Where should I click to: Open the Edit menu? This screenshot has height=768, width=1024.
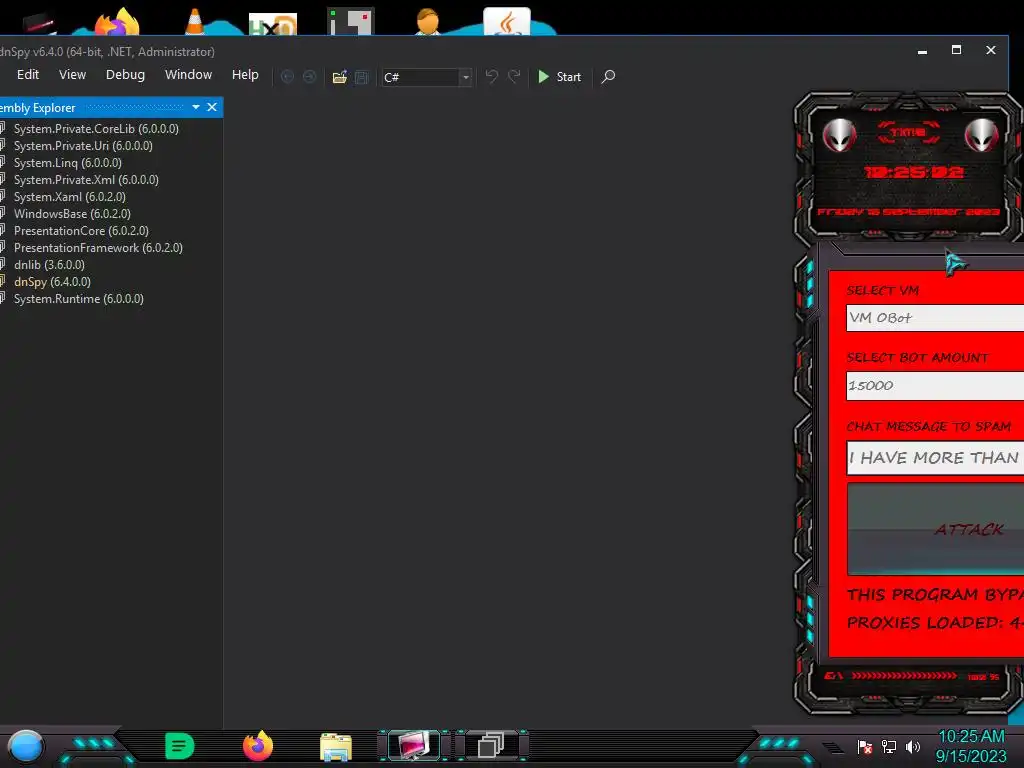[x=28, y=74]
